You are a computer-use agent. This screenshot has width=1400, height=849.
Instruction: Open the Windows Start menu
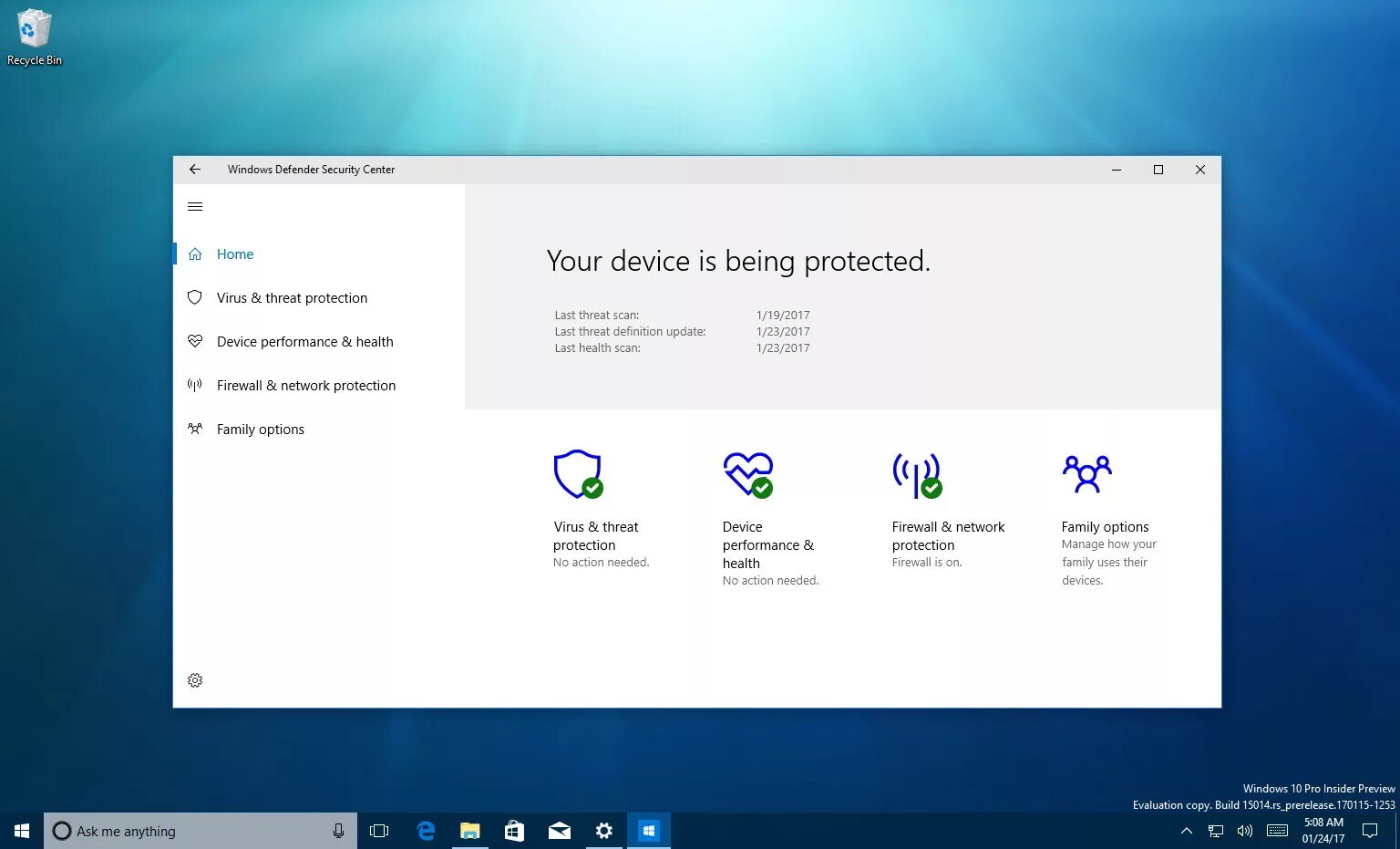[22, 831]
